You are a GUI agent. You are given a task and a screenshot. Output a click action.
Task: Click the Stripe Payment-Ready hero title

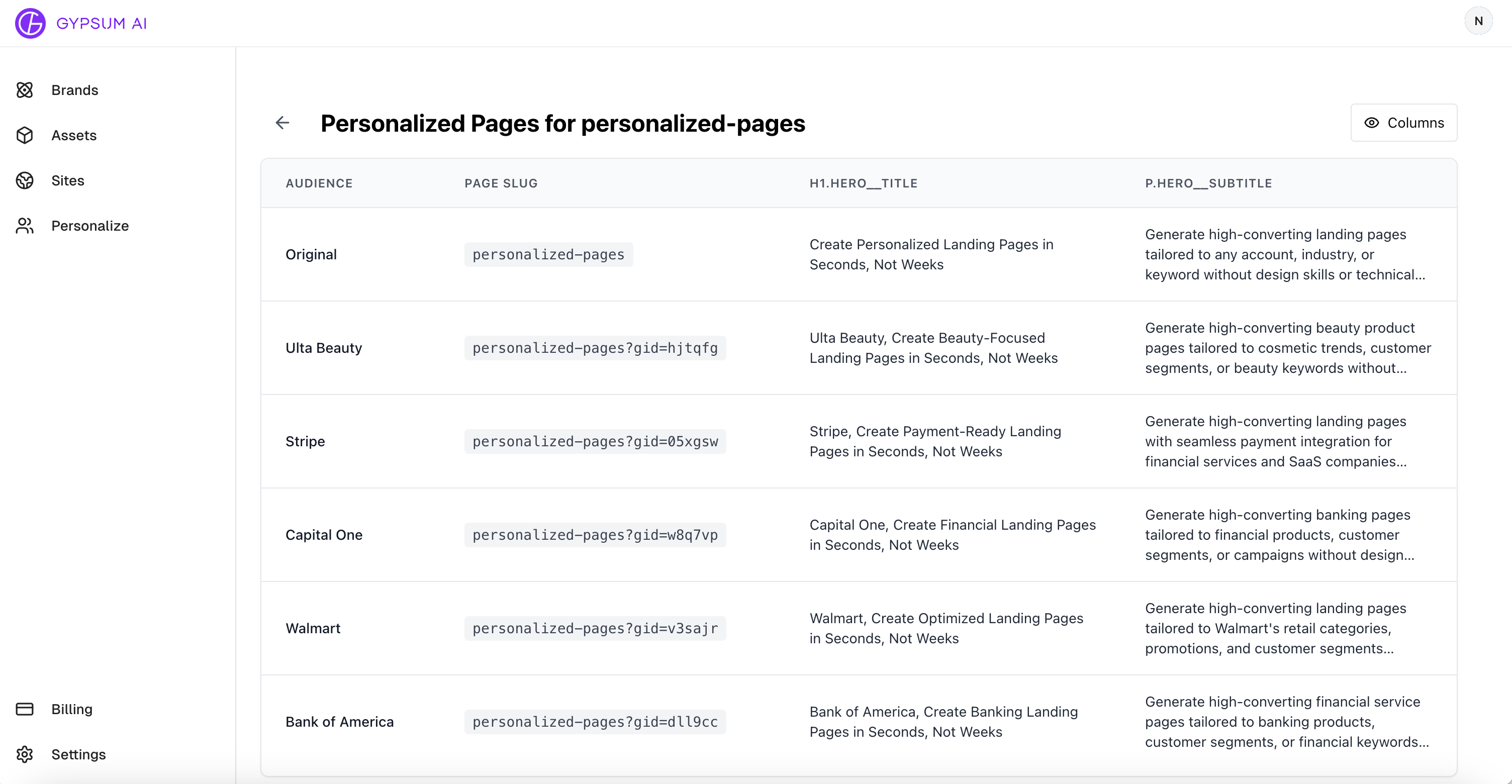(935, 441)
